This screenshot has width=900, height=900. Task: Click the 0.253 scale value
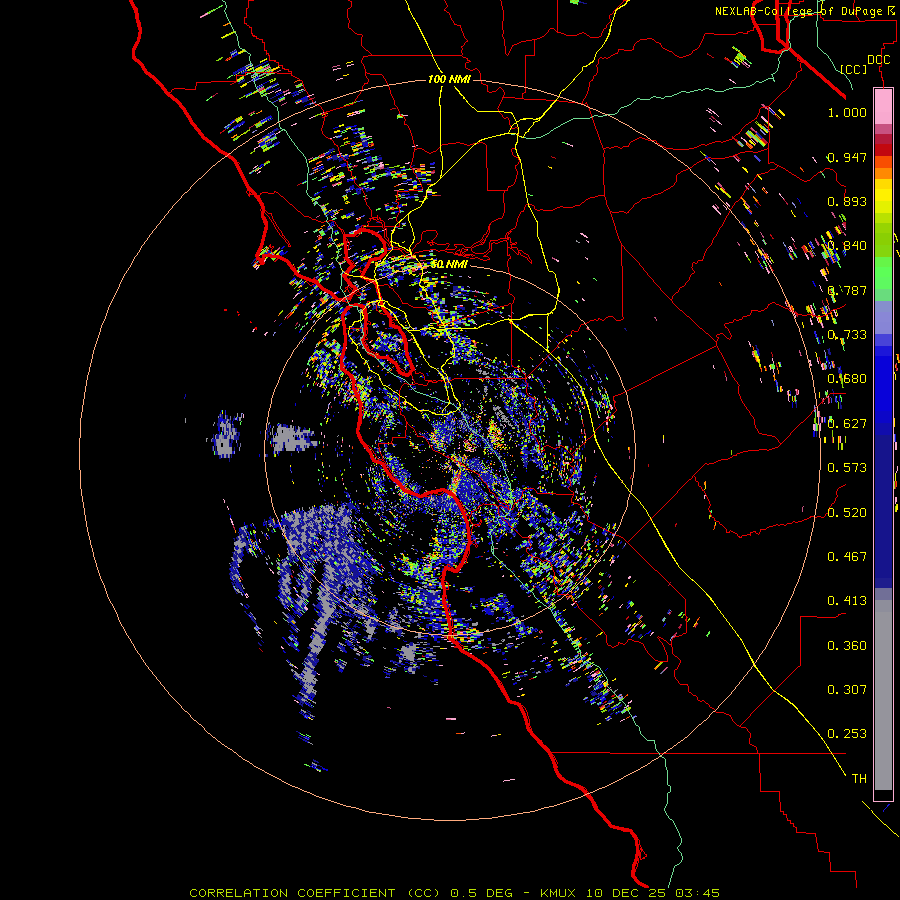coord(847,734)
